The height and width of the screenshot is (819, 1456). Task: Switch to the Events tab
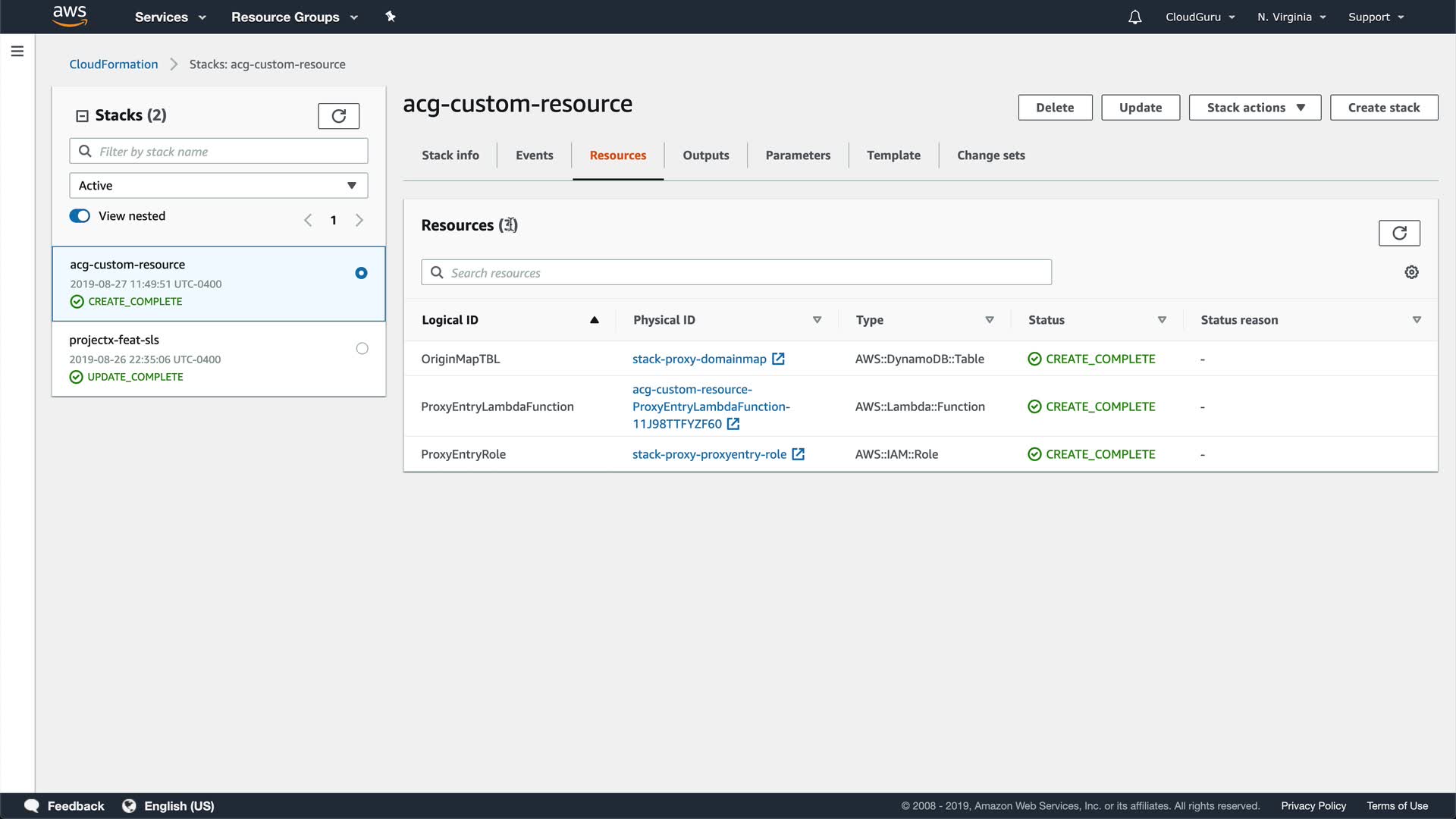pos(534,155)
